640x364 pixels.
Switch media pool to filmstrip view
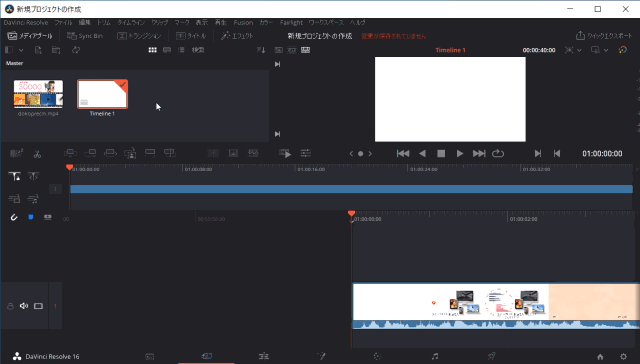pos(167,50)
